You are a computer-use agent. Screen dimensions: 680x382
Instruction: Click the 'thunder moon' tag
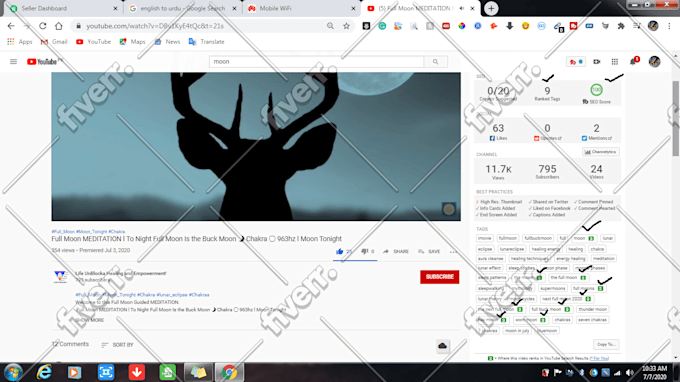(592, 309)
